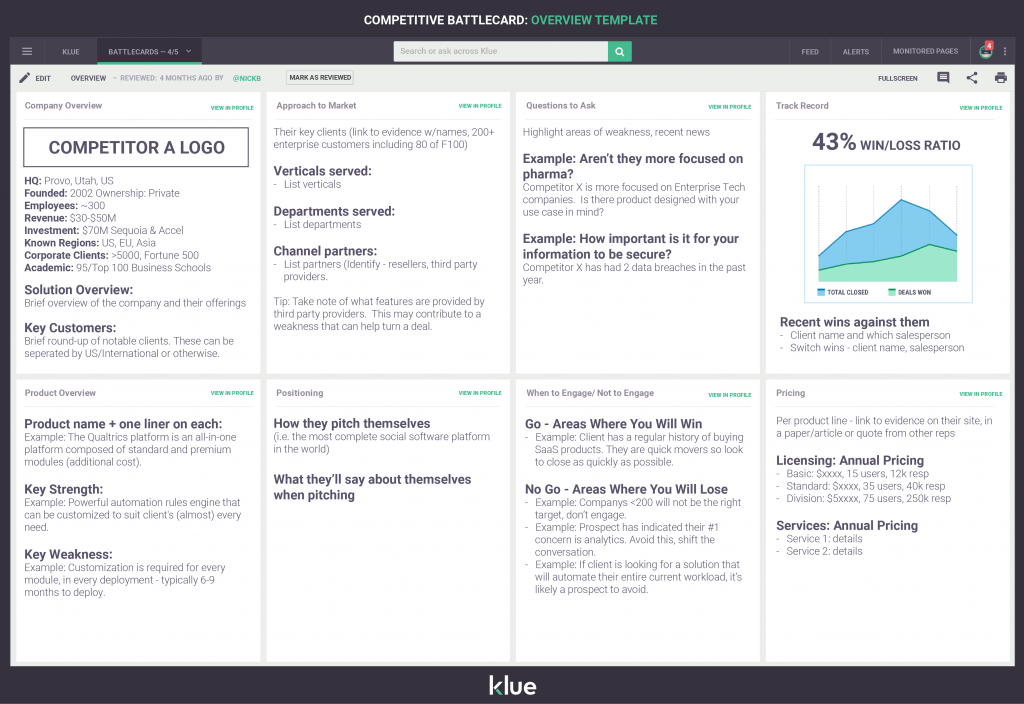Click 'Go - Areas Where You Will Win'
1024x704 pixels.
[x=613, y=424]
